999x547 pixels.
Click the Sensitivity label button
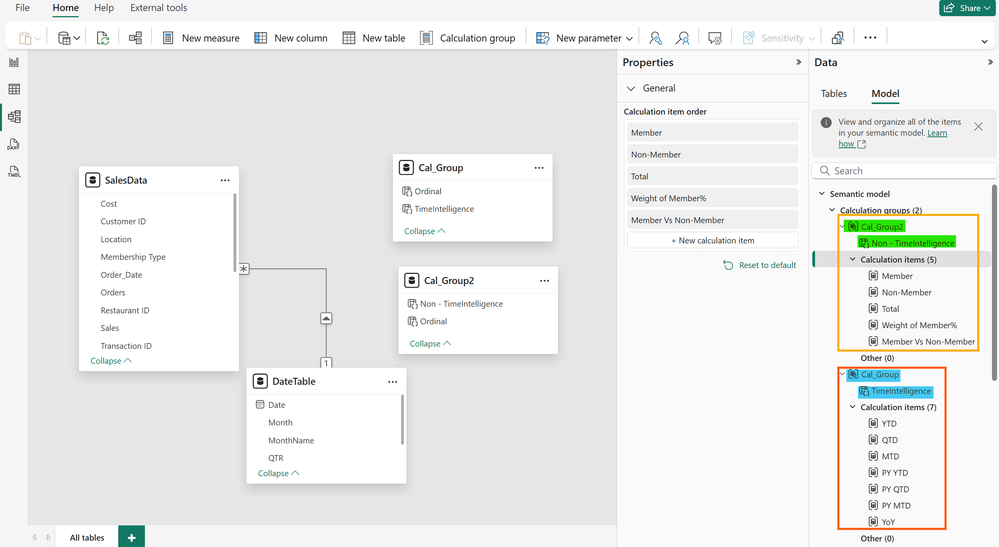pyautogui.click(x=778, y=38)
